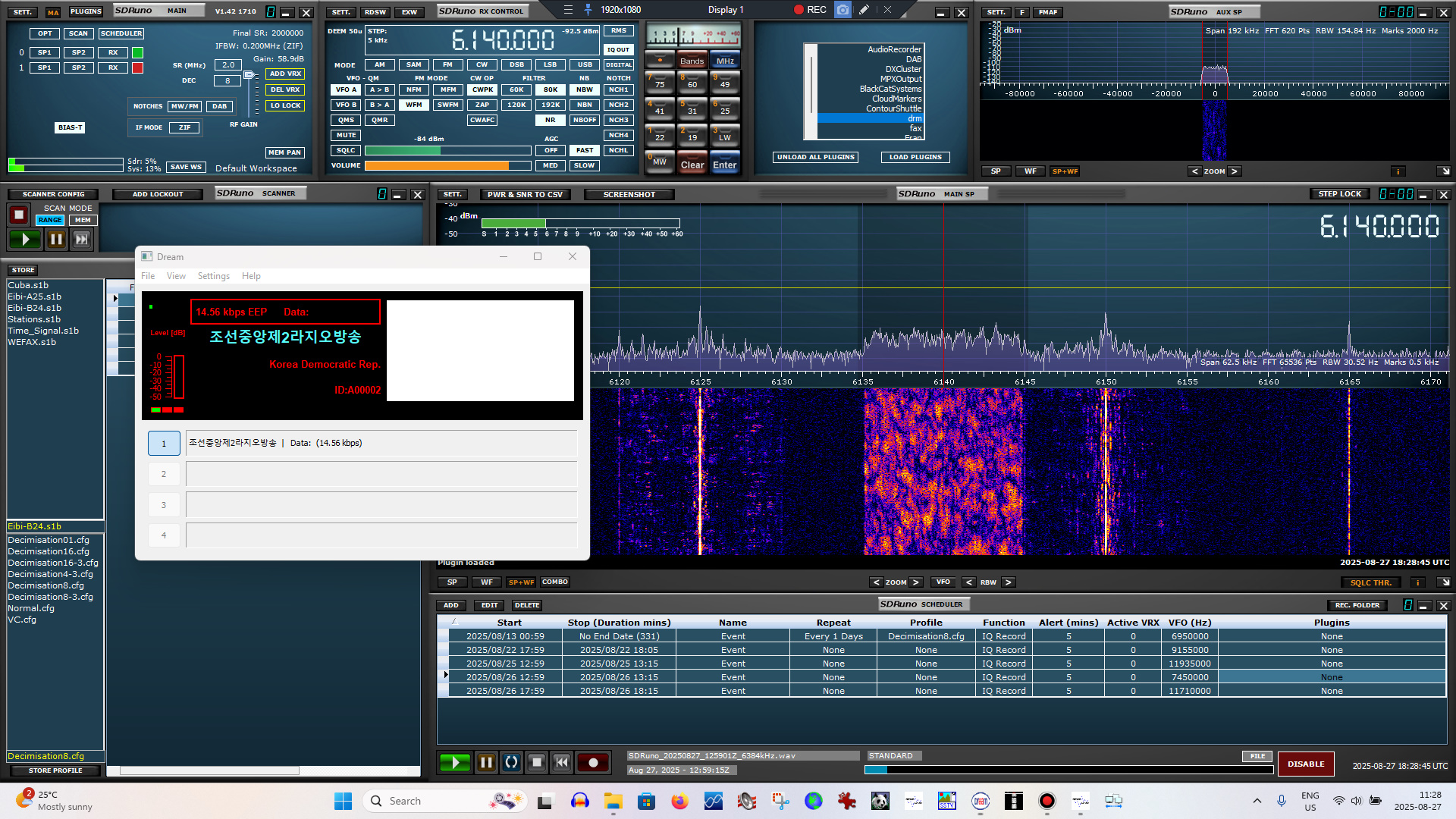The width and height of the screenshot is (1456, 819).
Task: Show hidden system tray icons chevron
Action: (1257, 801)
